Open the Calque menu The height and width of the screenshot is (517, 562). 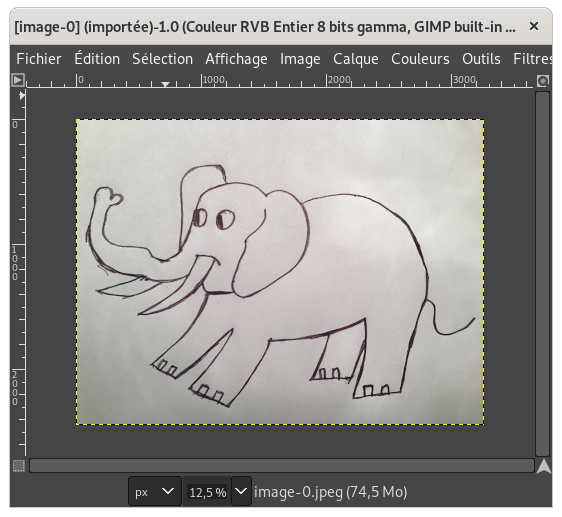[356, 59]
